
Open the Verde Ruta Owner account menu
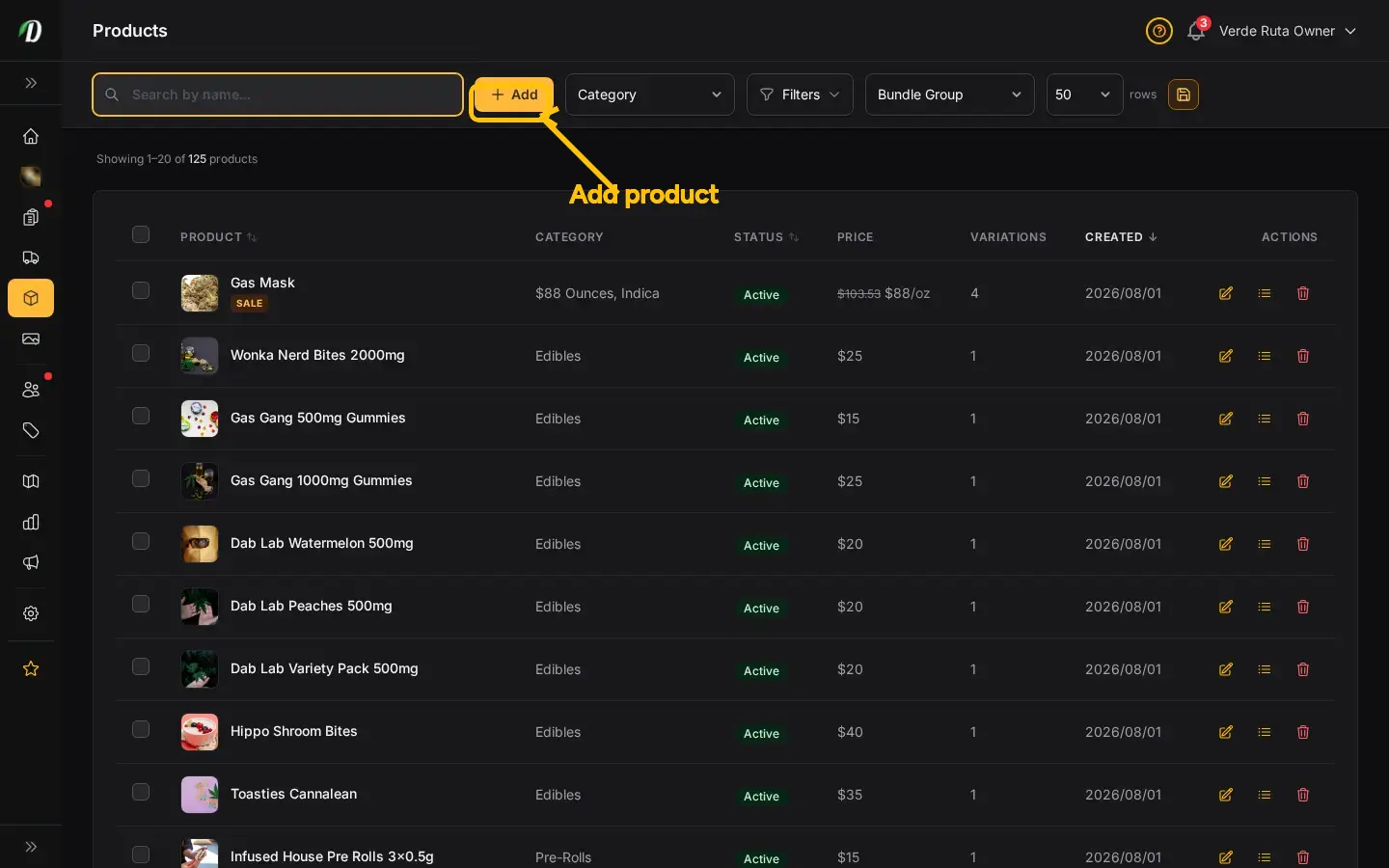1288,31
